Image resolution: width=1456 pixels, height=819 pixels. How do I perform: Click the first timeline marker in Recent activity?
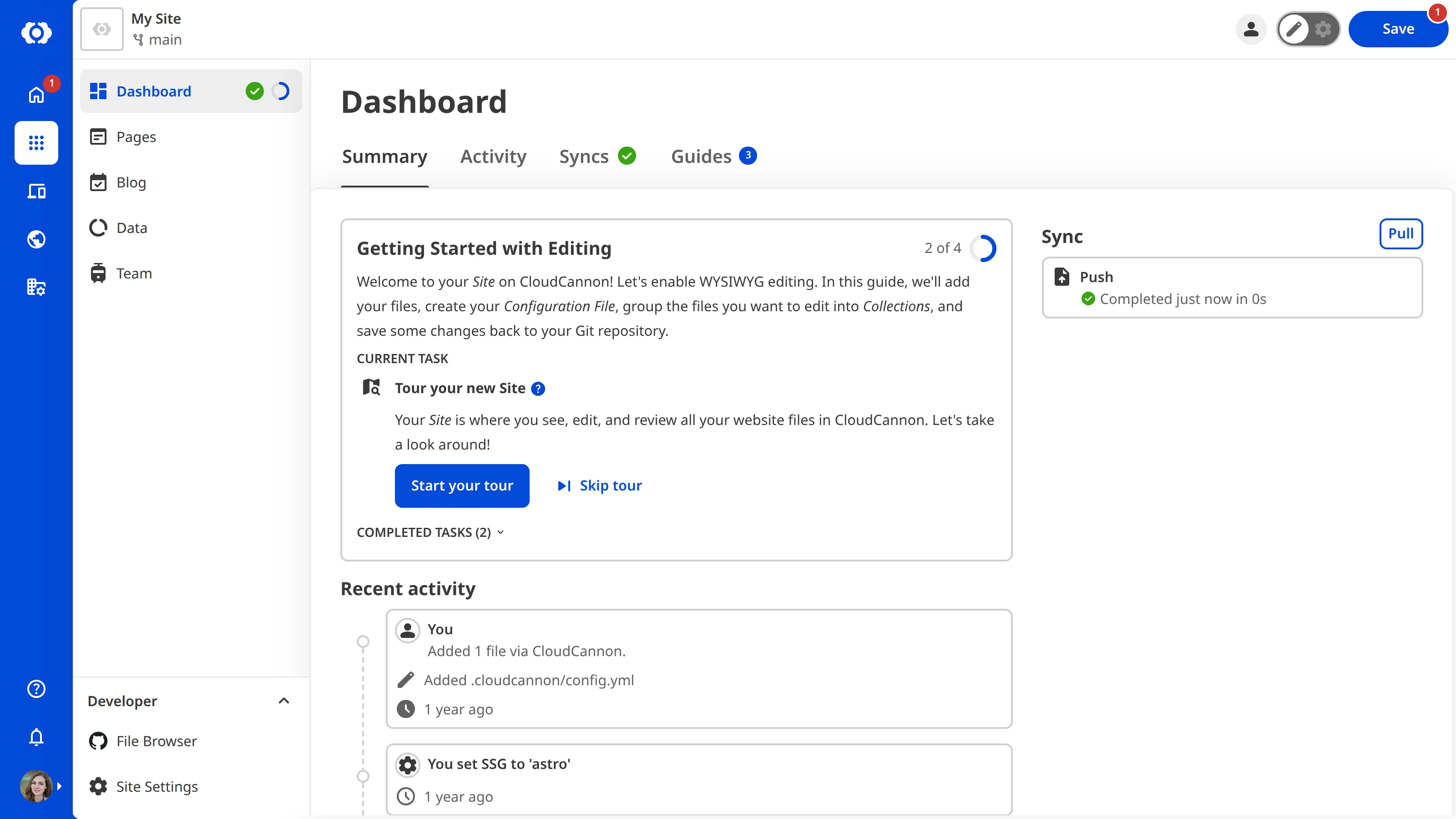[x=363, y=642]
